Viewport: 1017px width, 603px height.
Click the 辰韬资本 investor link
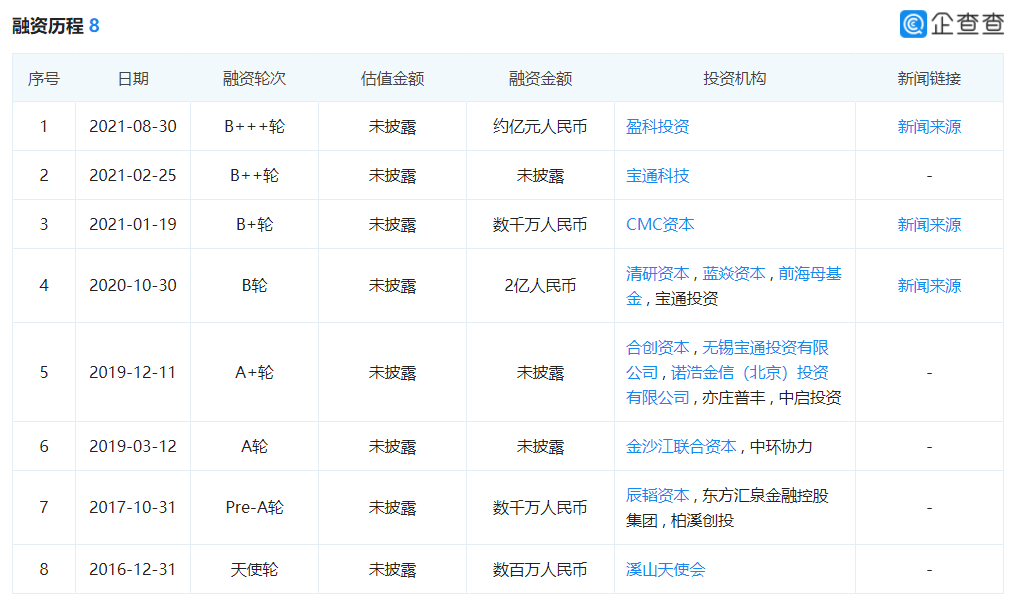click(x=657, y=495)
